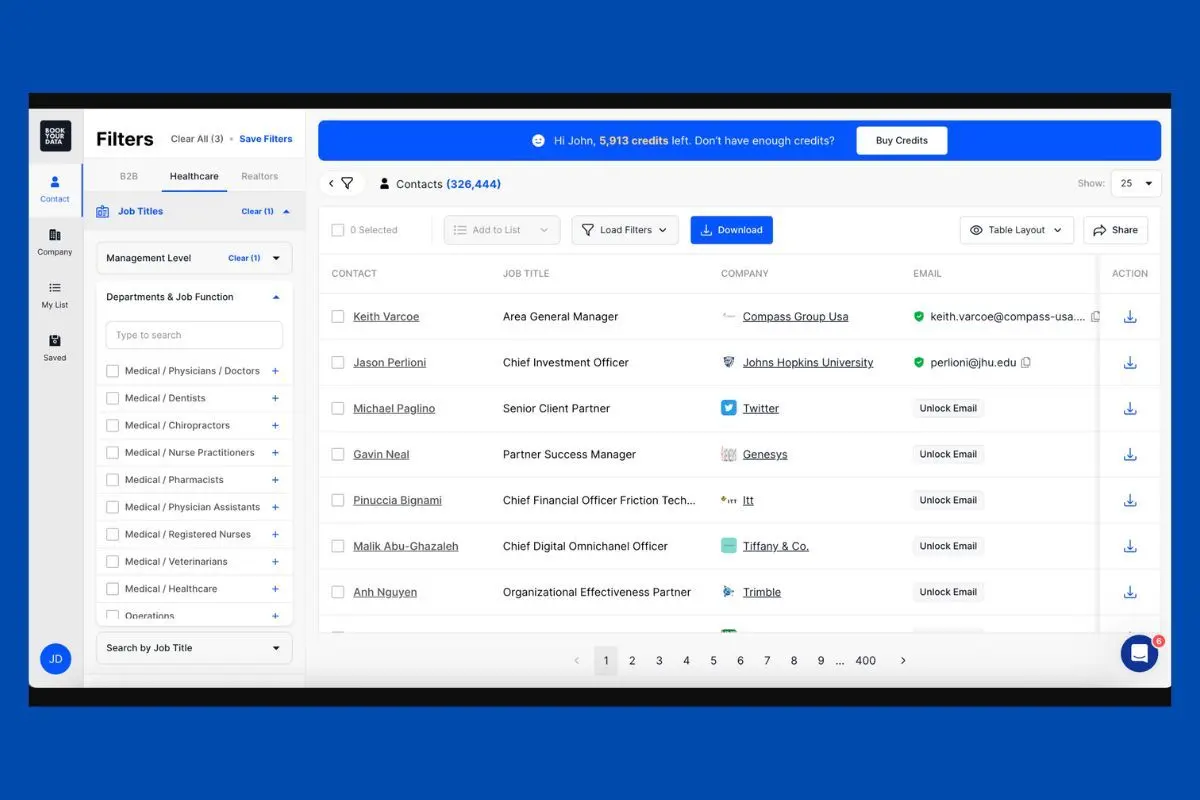The image size is (1200, 800).
Task: Download Malik Abu-Ghazaleh's contact row
Action: point(1130,547)
